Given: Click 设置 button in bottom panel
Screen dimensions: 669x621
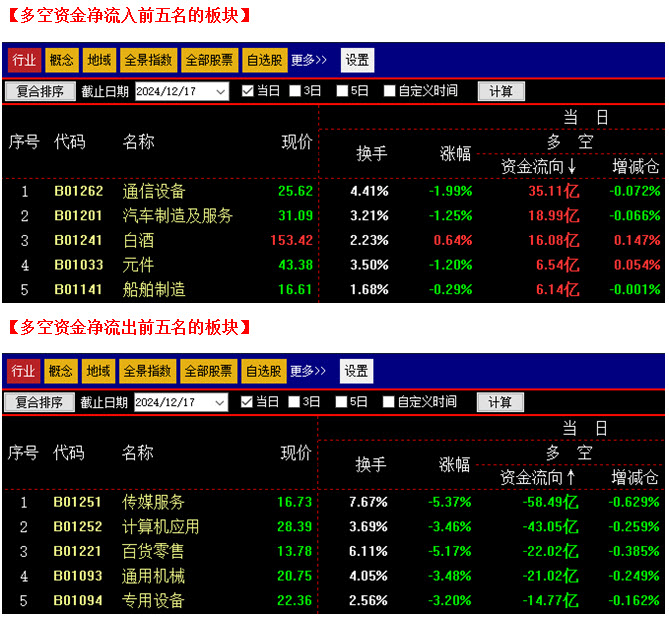Looking at the screenshot, I should click(356, 371).
